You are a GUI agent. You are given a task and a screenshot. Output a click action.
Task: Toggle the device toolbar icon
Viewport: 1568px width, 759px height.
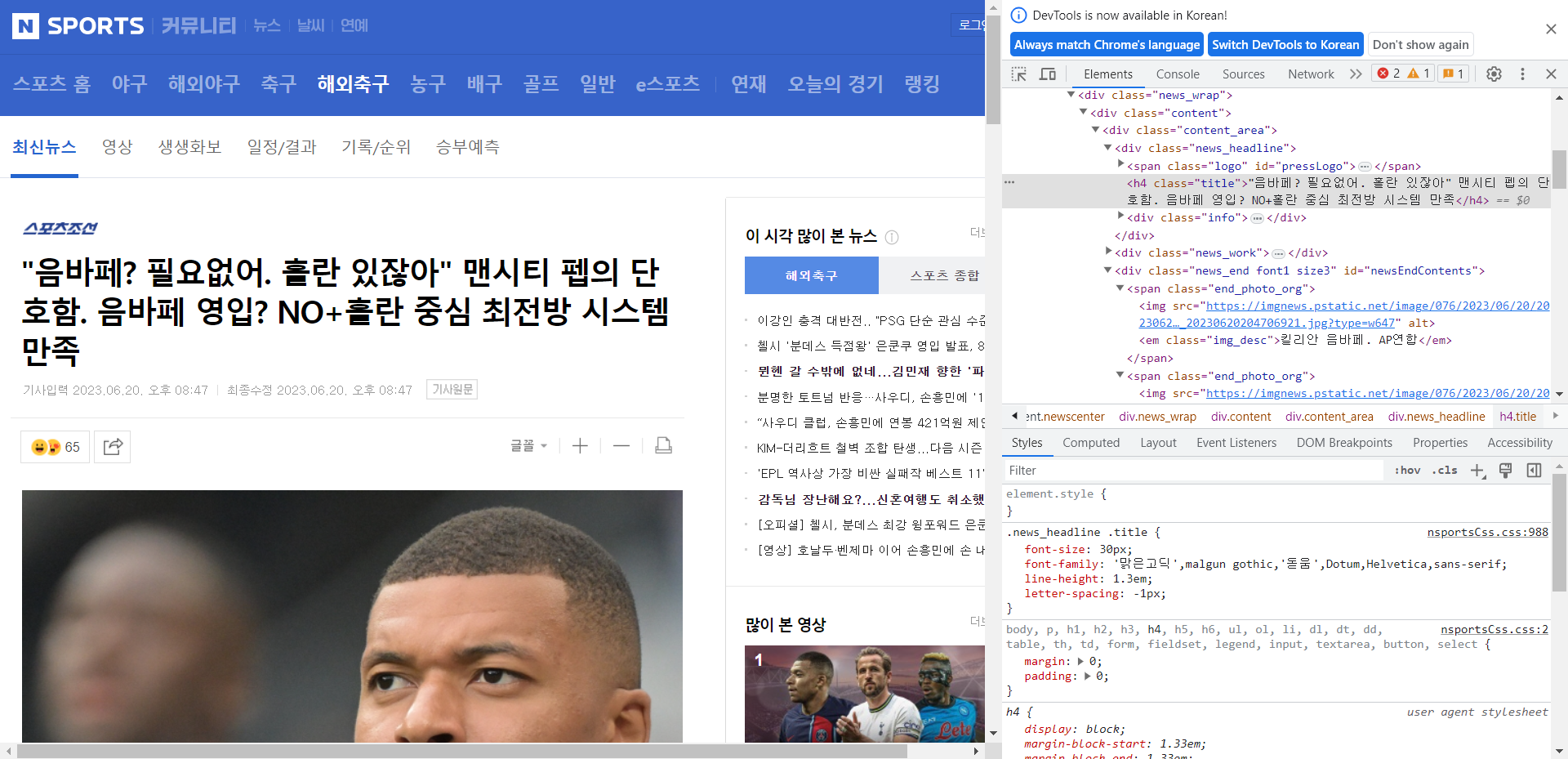point(1047,74)
